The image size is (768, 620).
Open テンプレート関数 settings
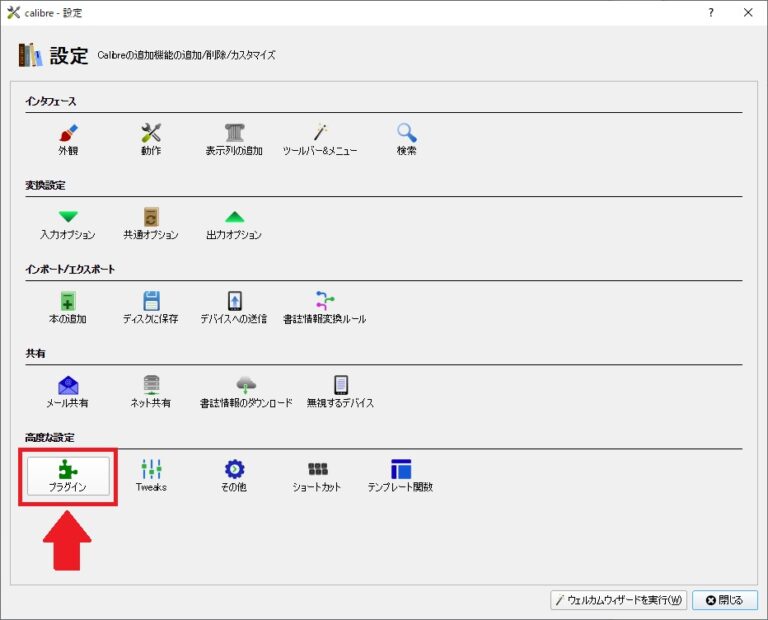401,476
